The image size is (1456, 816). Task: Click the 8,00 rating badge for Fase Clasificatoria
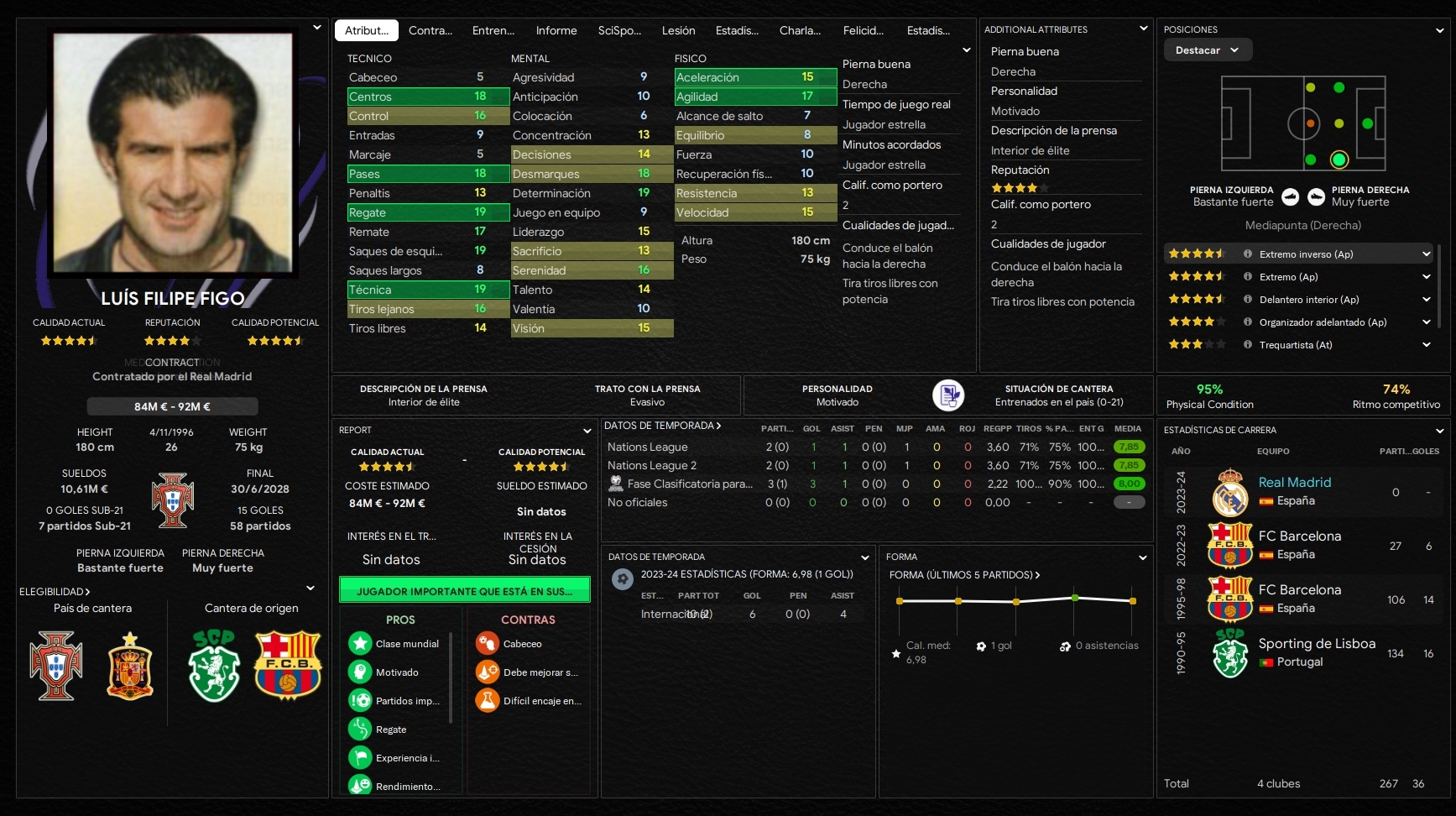[1130, 484]
